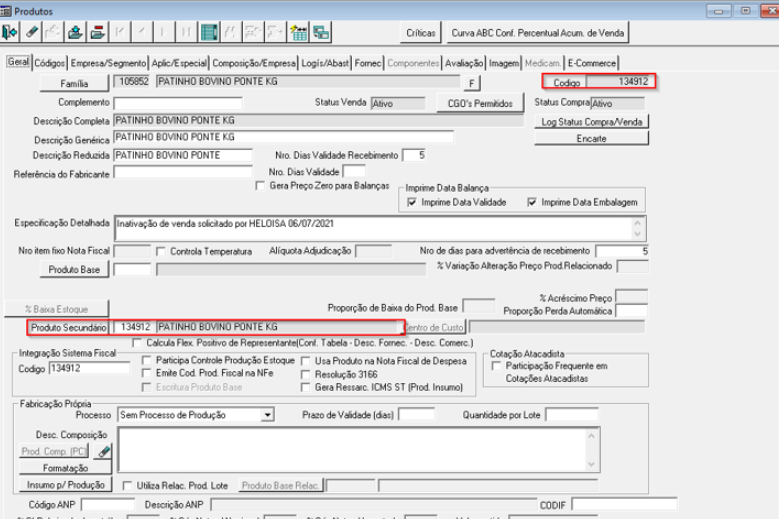This screenshot has width=779, height=519.
Task: Click the top-right Codigo button
Action: click(566, 82)
